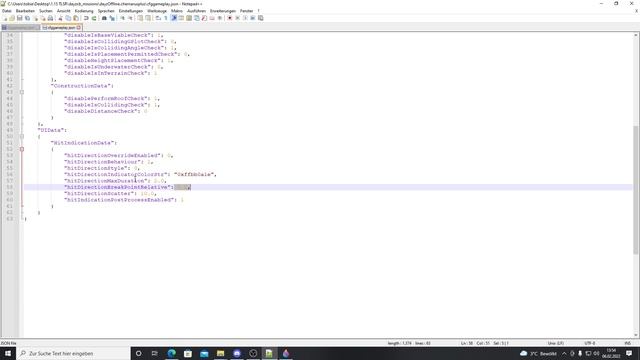Image resolution: width=640 pixels, height=360 pixels.
Task: Show the Document List panel
Action: (x=196, y=18)
